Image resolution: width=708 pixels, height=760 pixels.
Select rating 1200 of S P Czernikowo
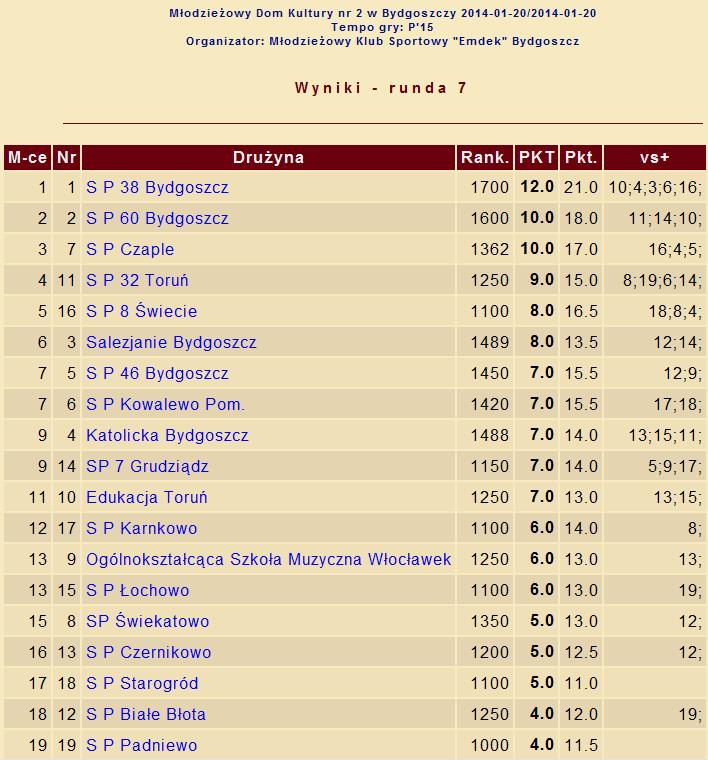point(489,652)
